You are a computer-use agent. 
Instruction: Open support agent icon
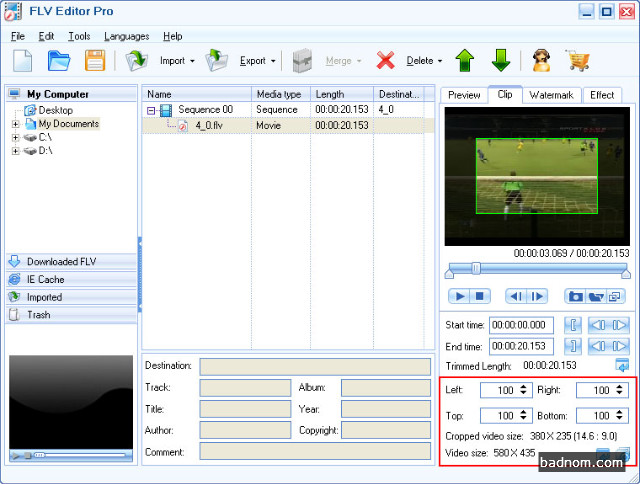point(542,61)
